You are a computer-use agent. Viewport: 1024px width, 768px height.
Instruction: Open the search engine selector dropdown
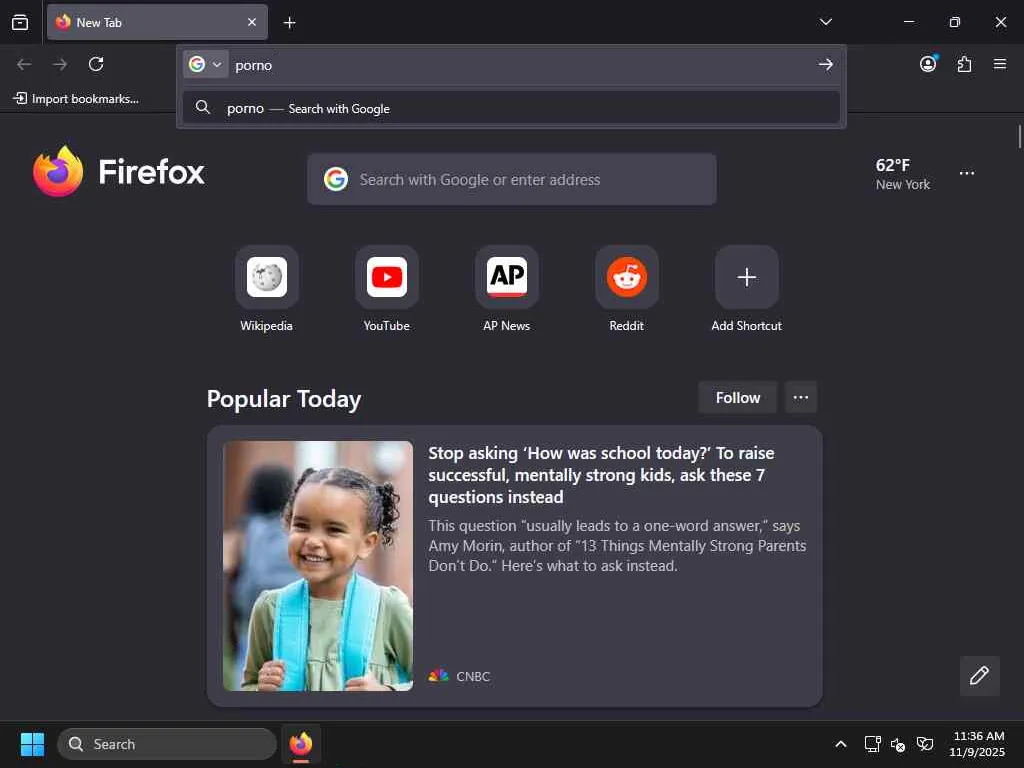pyautogui.click(x=206, y=64)
